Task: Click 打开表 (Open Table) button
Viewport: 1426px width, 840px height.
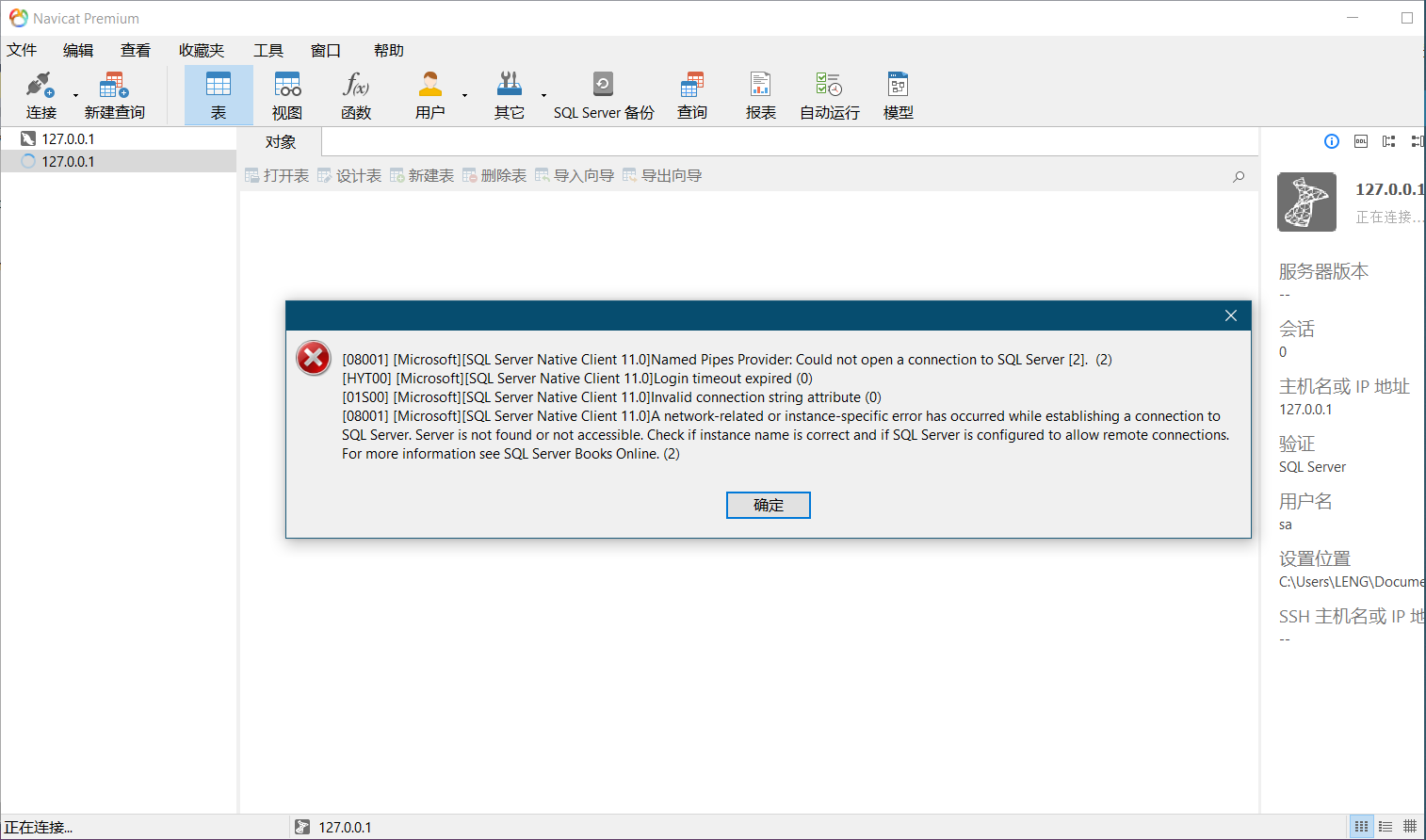Action: tap(277, 176)
